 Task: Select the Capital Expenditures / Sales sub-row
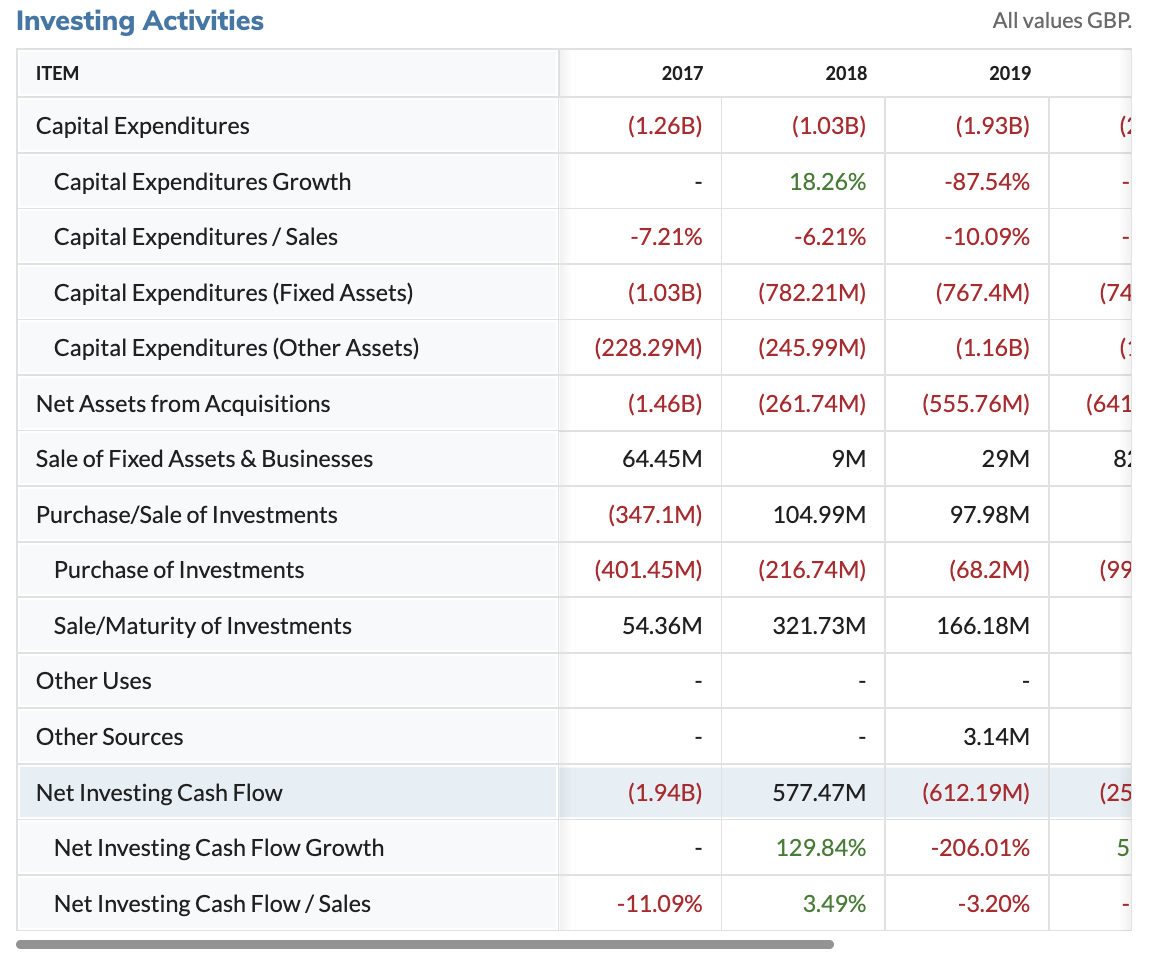[196, 237]
